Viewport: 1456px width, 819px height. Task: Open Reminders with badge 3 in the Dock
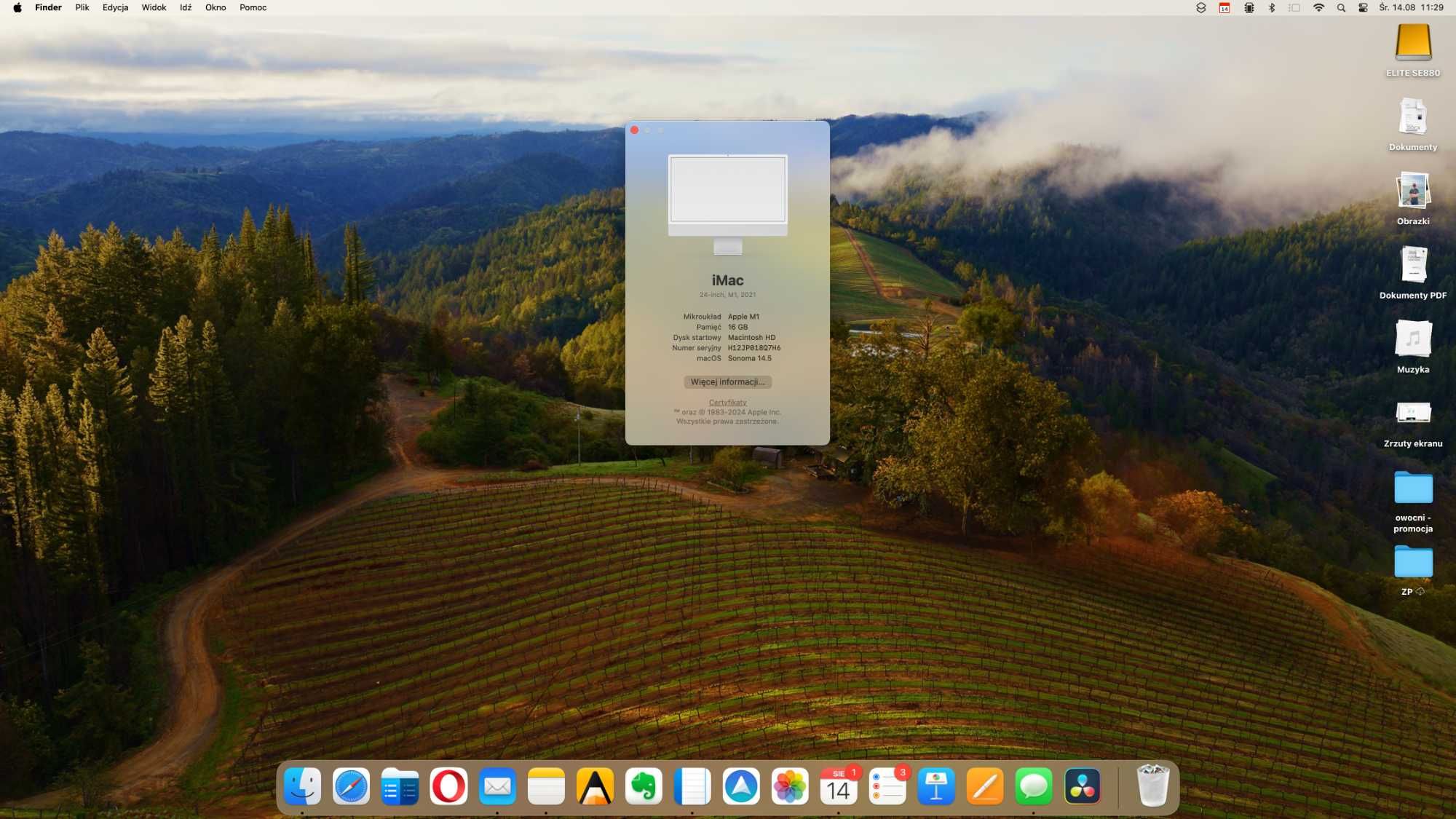pyautogui.click(x=887, y=786)
